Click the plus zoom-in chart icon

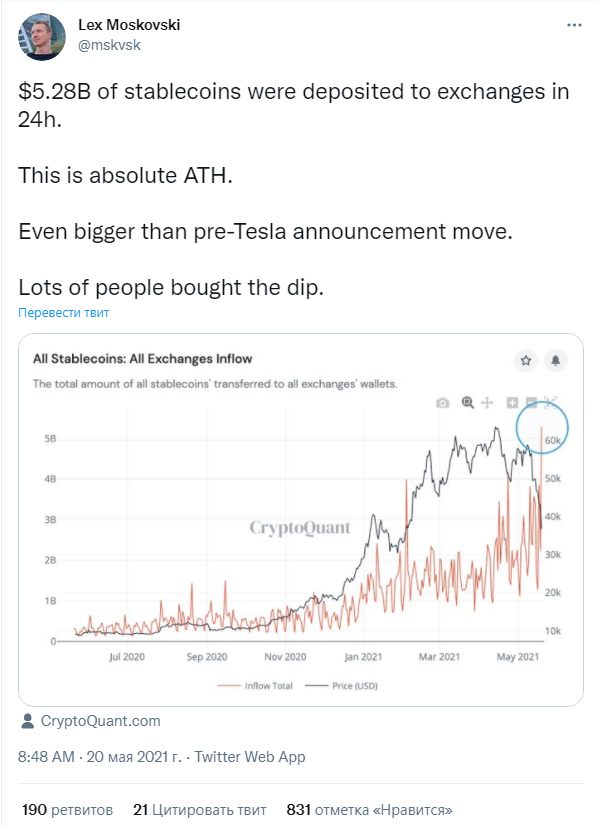click(x=512, y=402)
